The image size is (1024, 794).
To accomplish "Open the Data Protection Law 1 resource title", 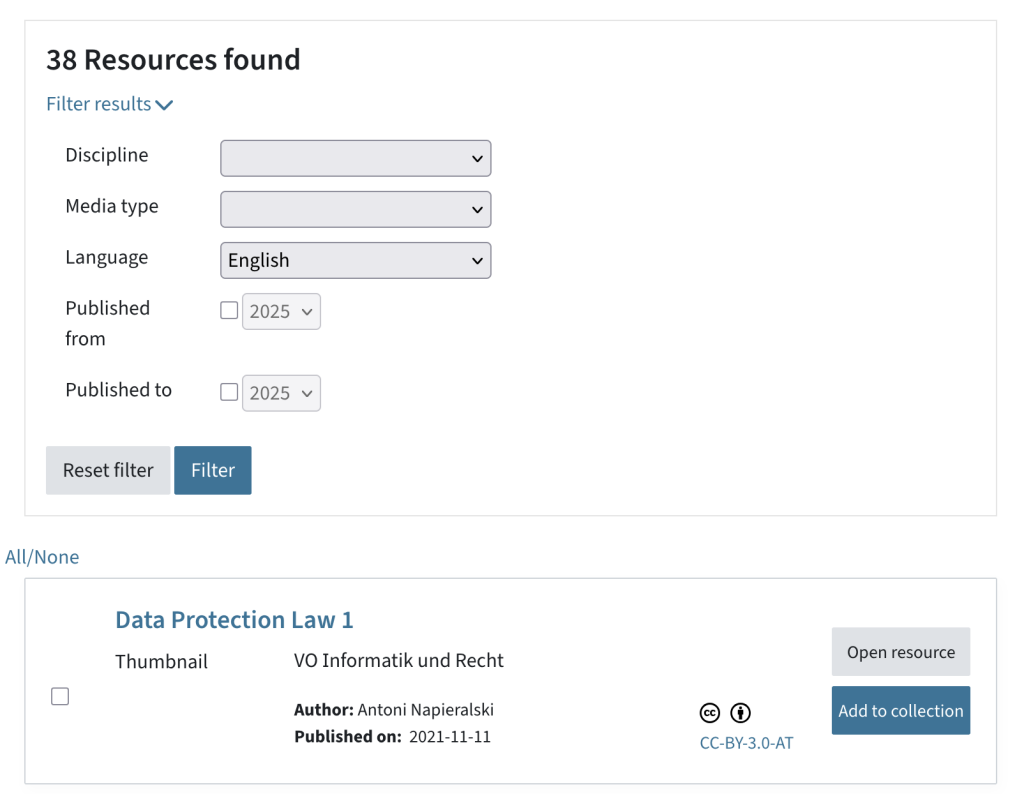I will pos(234,620).
